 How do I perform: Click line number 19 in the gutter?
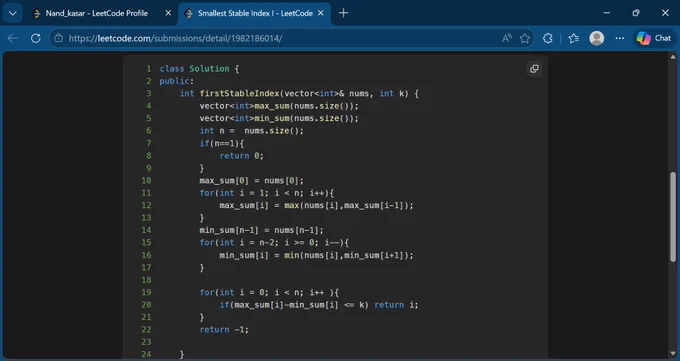(146, 292)
